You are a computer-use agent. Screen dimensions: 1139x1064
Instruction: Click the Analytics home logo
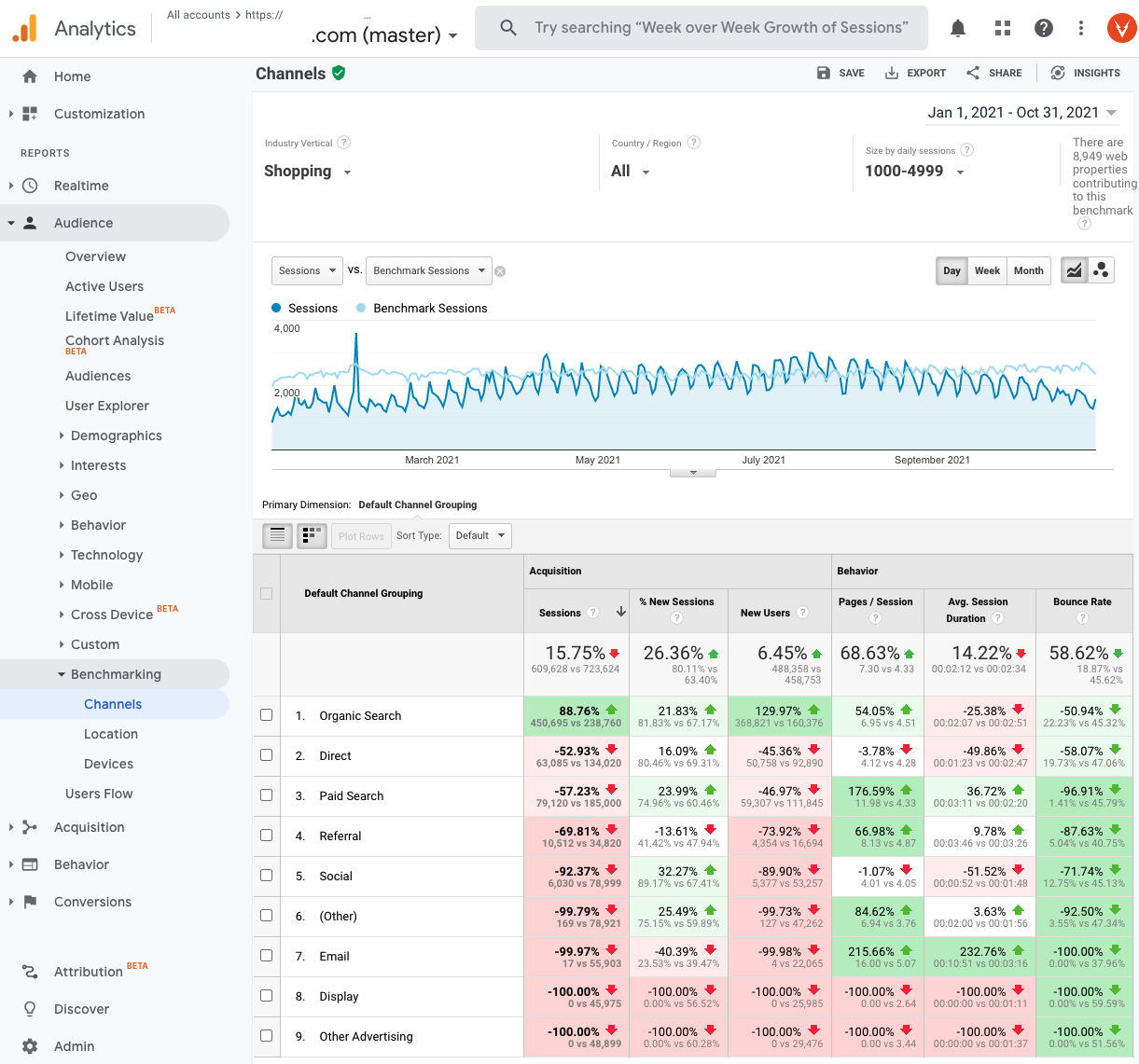click(x=25, y=28)
